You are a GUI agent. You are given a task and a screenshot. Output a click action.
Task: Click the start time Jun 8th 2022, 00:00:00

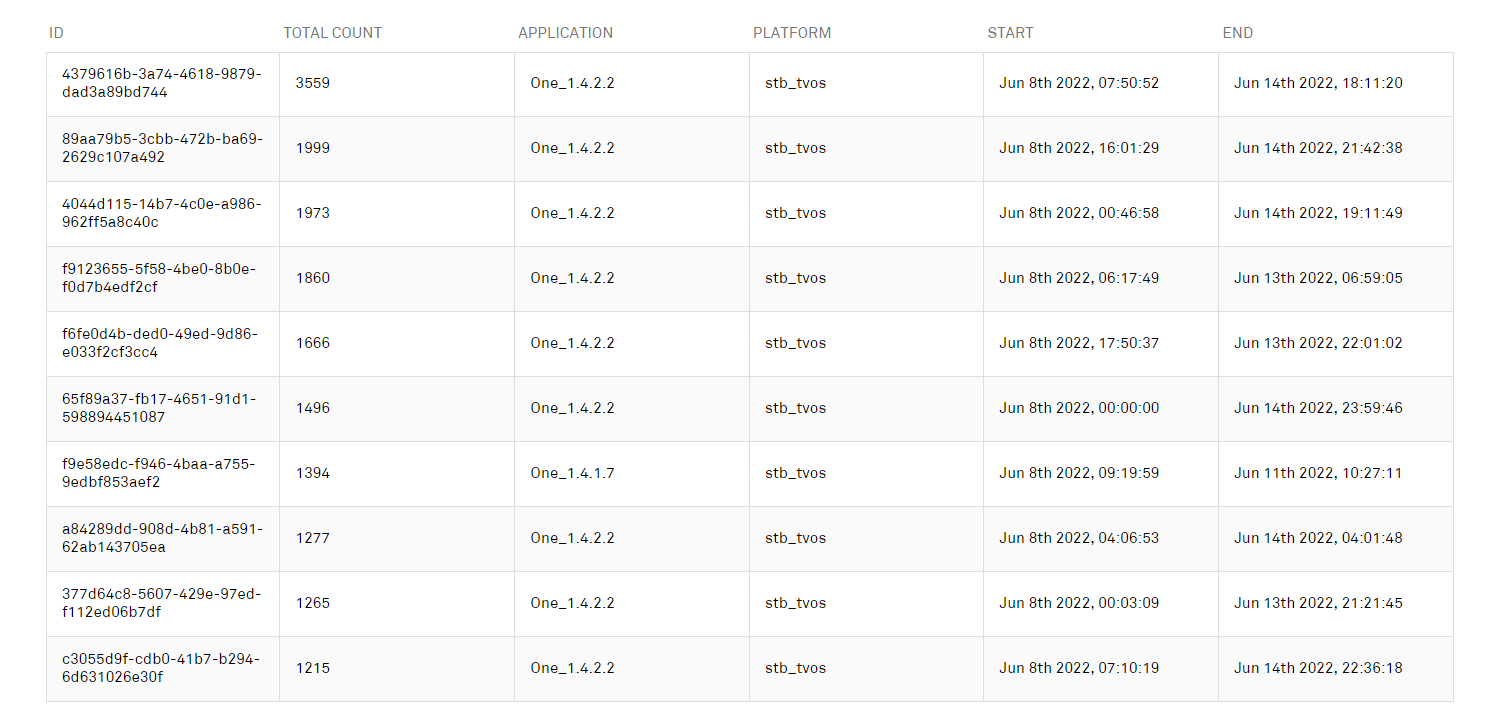tap(1079, 408)
